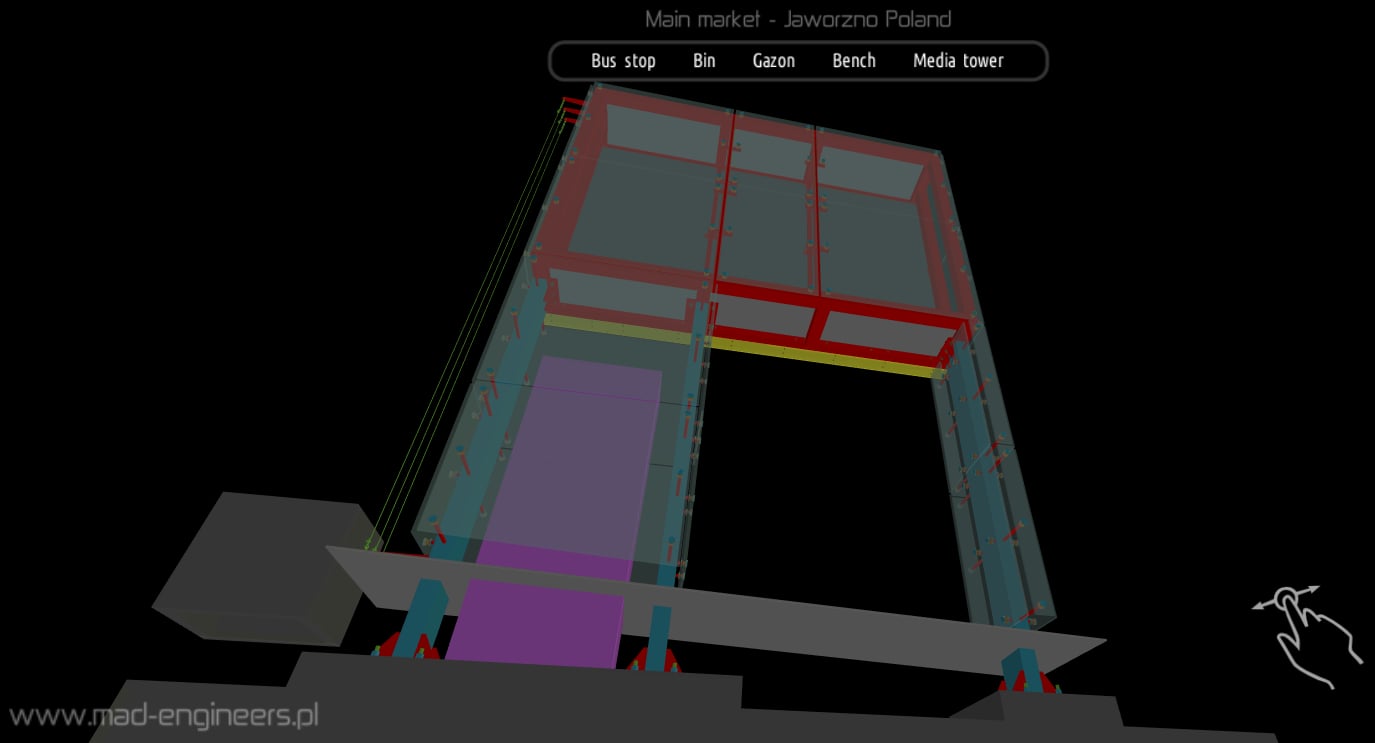The image size is (1375, 743).
Task: Open the Media tower model
Action: 958,61
